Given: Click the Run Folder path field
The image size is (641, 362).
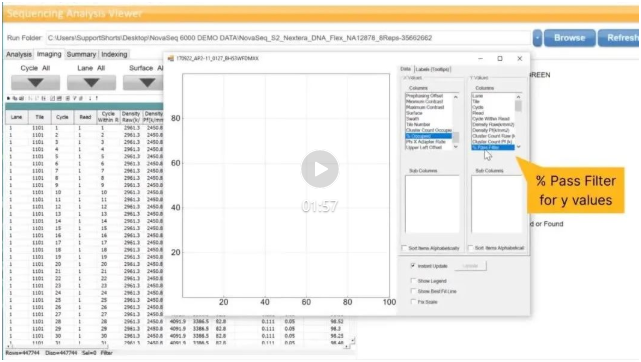Looking at the screenshot, I should [288, 38].
